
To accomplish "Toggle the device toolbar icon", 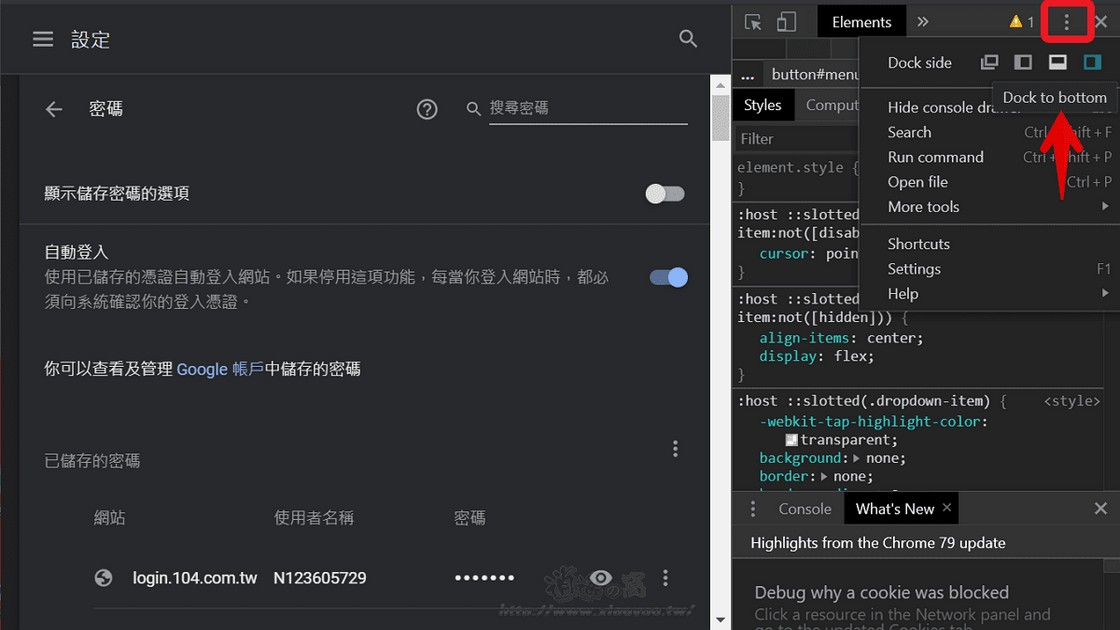I will pyautogui.click(x=786, y=22).
